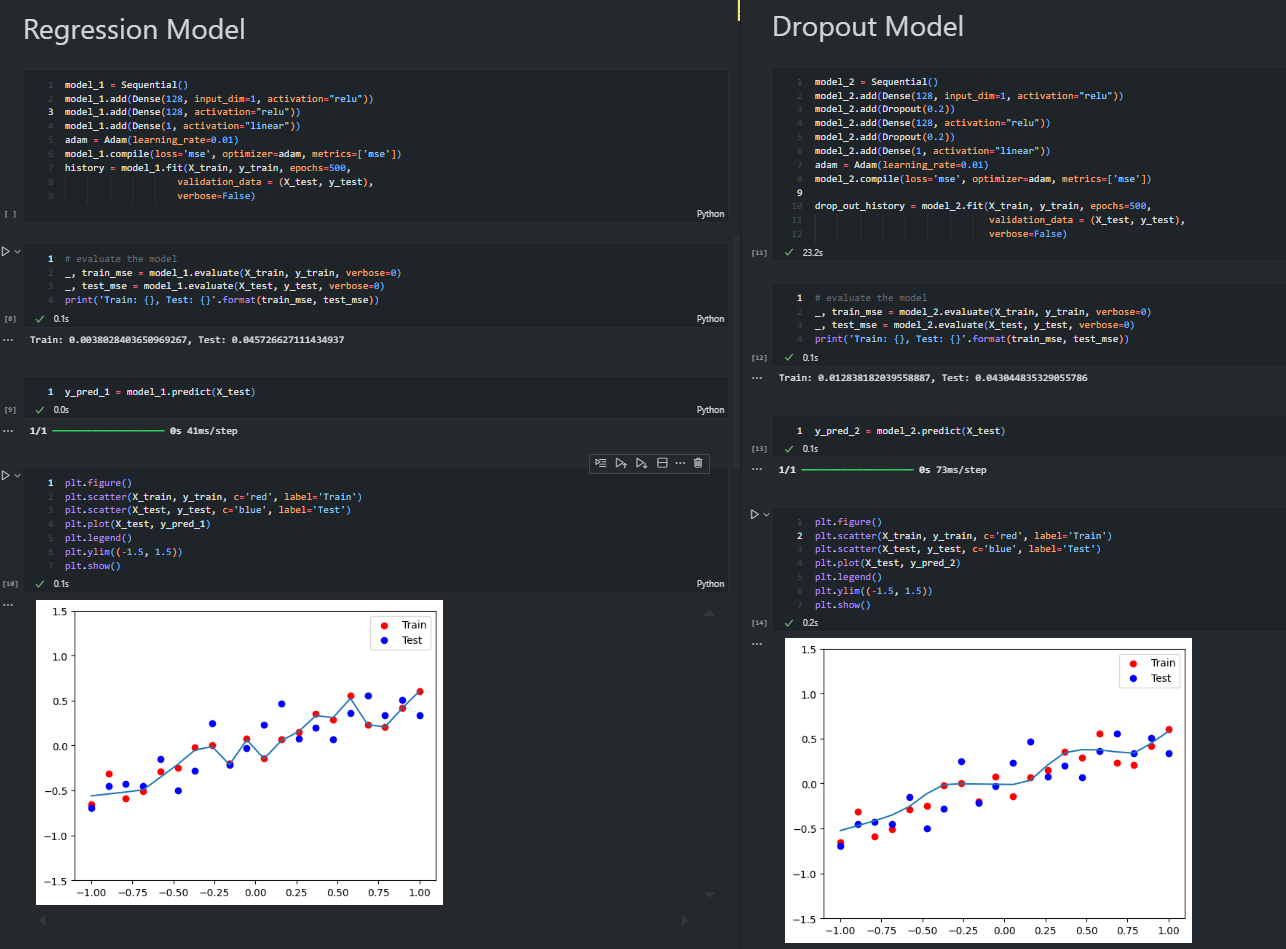This screenshot has height=949, width=1286.
Task: Open more actions ellipsis in cell toolbar
Action: [x=680, y=463]
